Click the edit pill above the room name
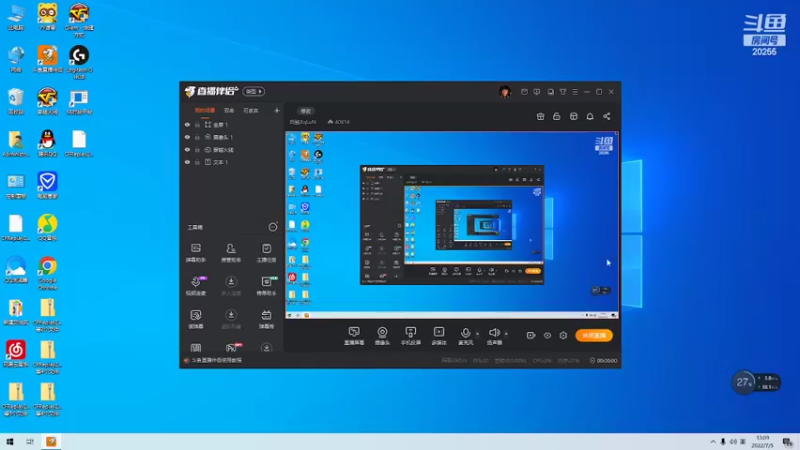 point(306,111)
